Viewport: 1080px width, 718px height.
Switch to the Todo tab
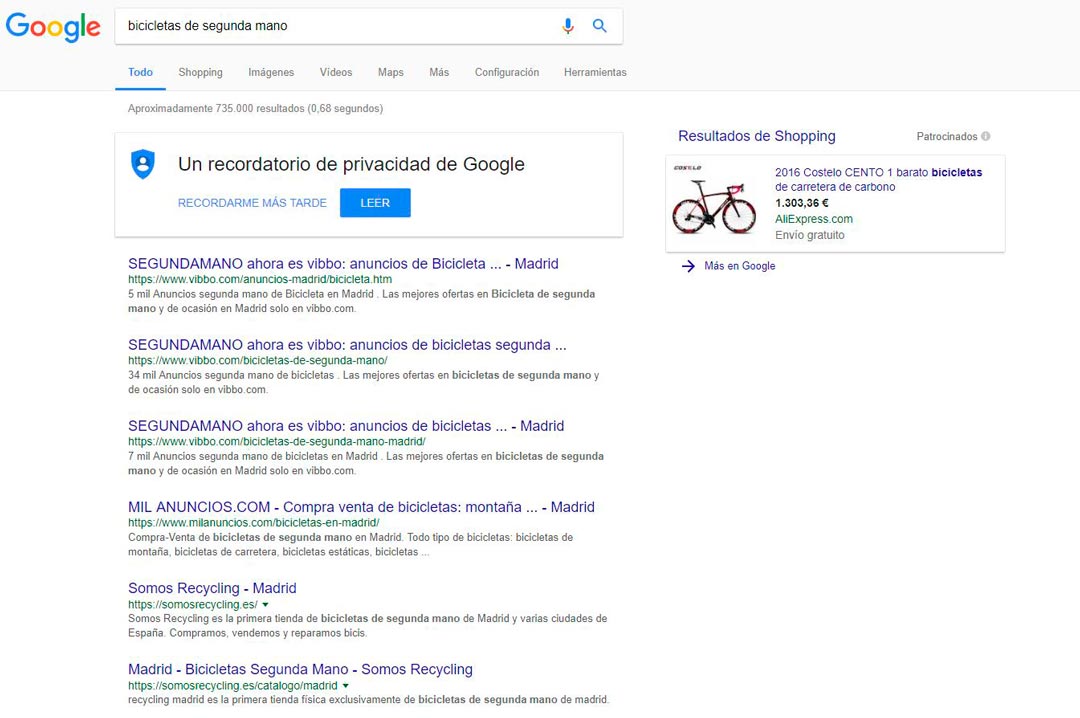[141, 72]
